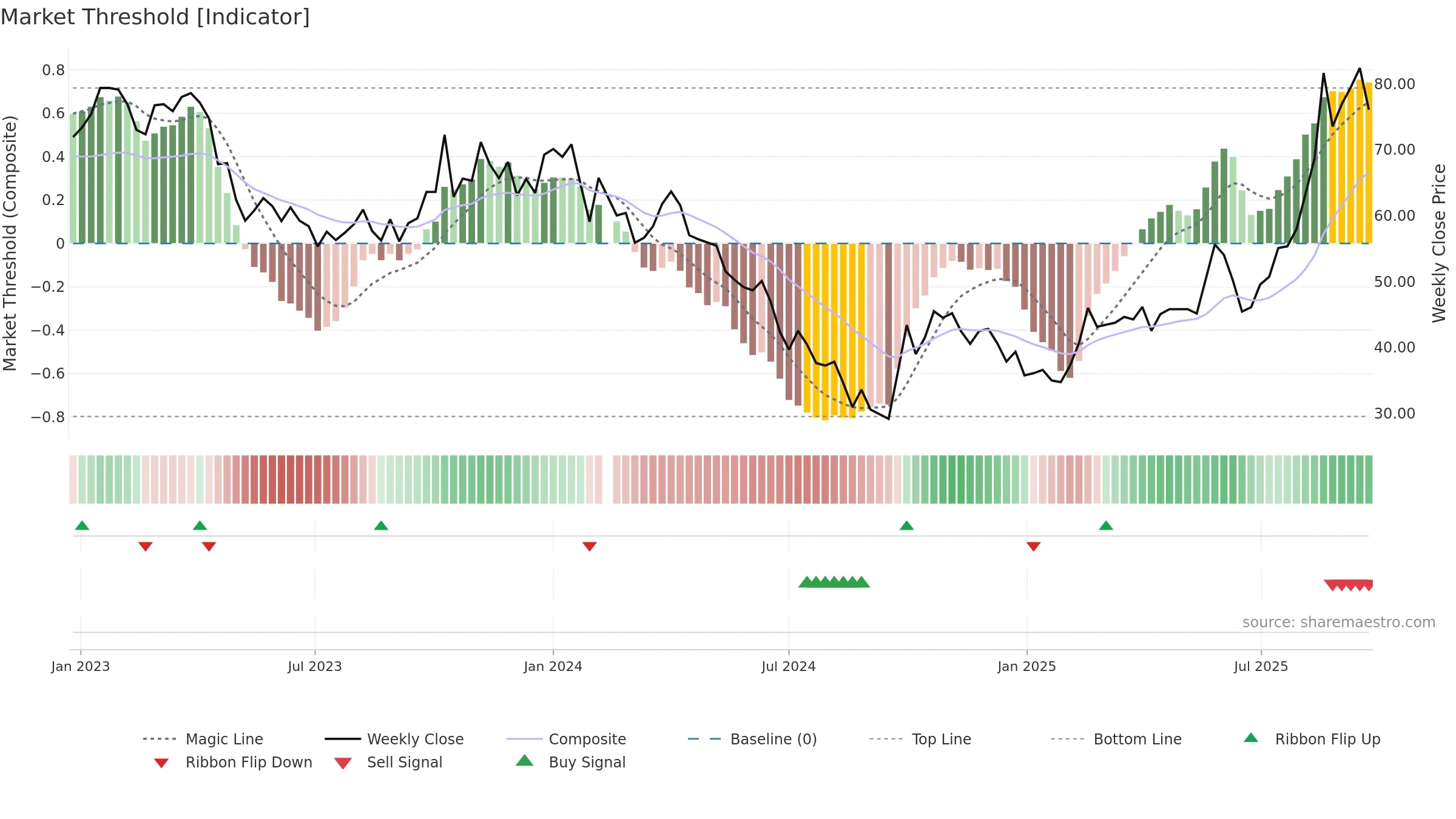Toggle the Buy Signal legend entry
The height and width of the screenshot is (819, 1456).
[570, 762]
